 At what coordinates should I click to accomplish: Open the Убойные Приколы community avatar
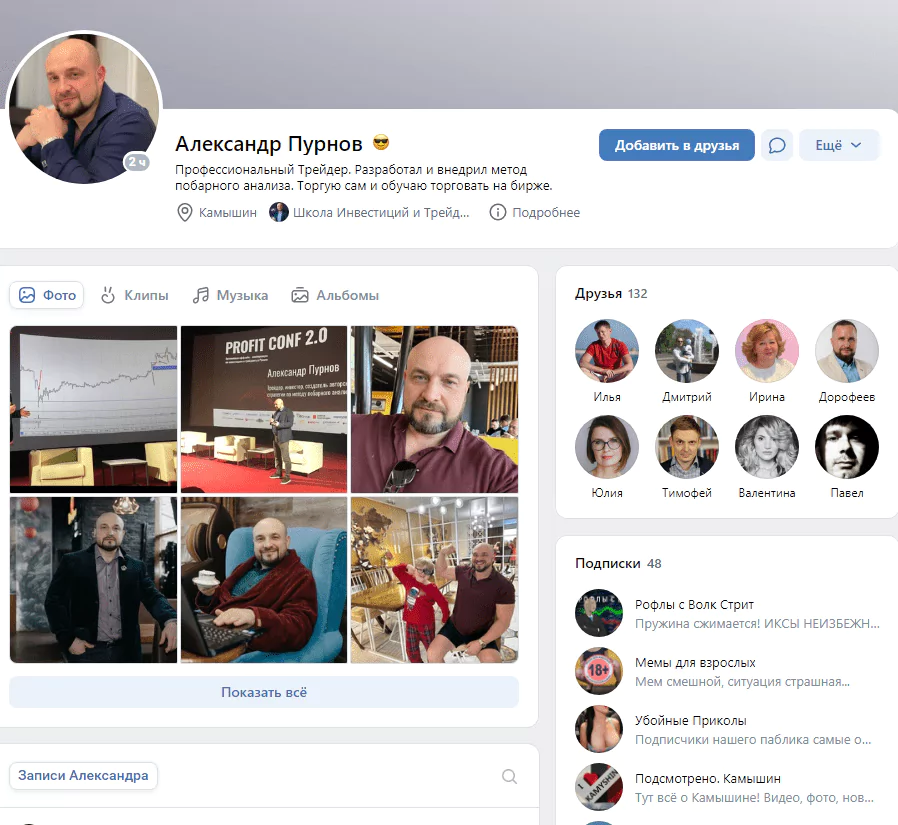pyautogui.click(x=598, y=729)
